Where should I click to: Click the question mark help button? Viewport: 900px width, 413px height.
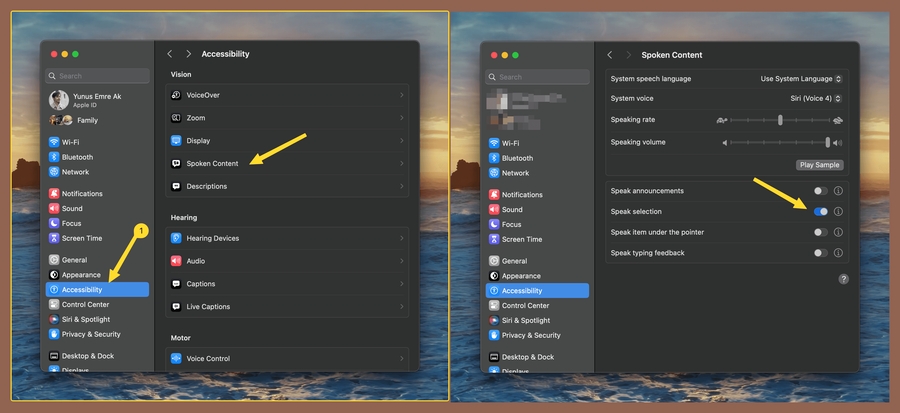click(843, 279)
